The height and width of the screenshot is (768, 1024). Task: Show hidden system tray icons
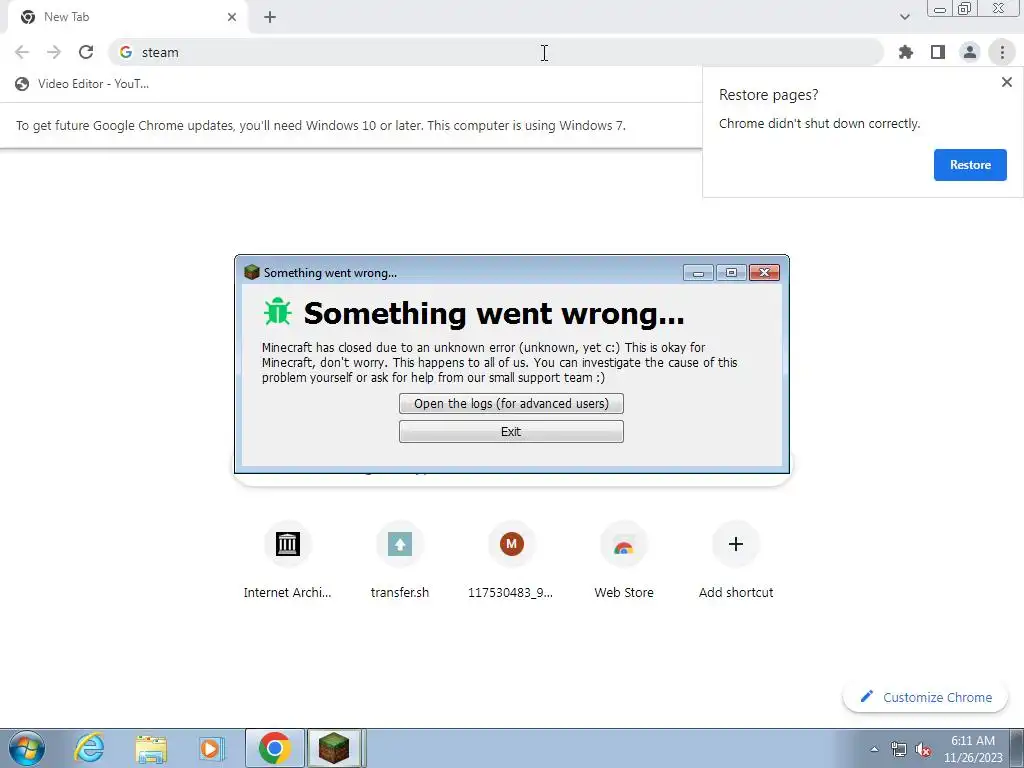click(874, 749)
